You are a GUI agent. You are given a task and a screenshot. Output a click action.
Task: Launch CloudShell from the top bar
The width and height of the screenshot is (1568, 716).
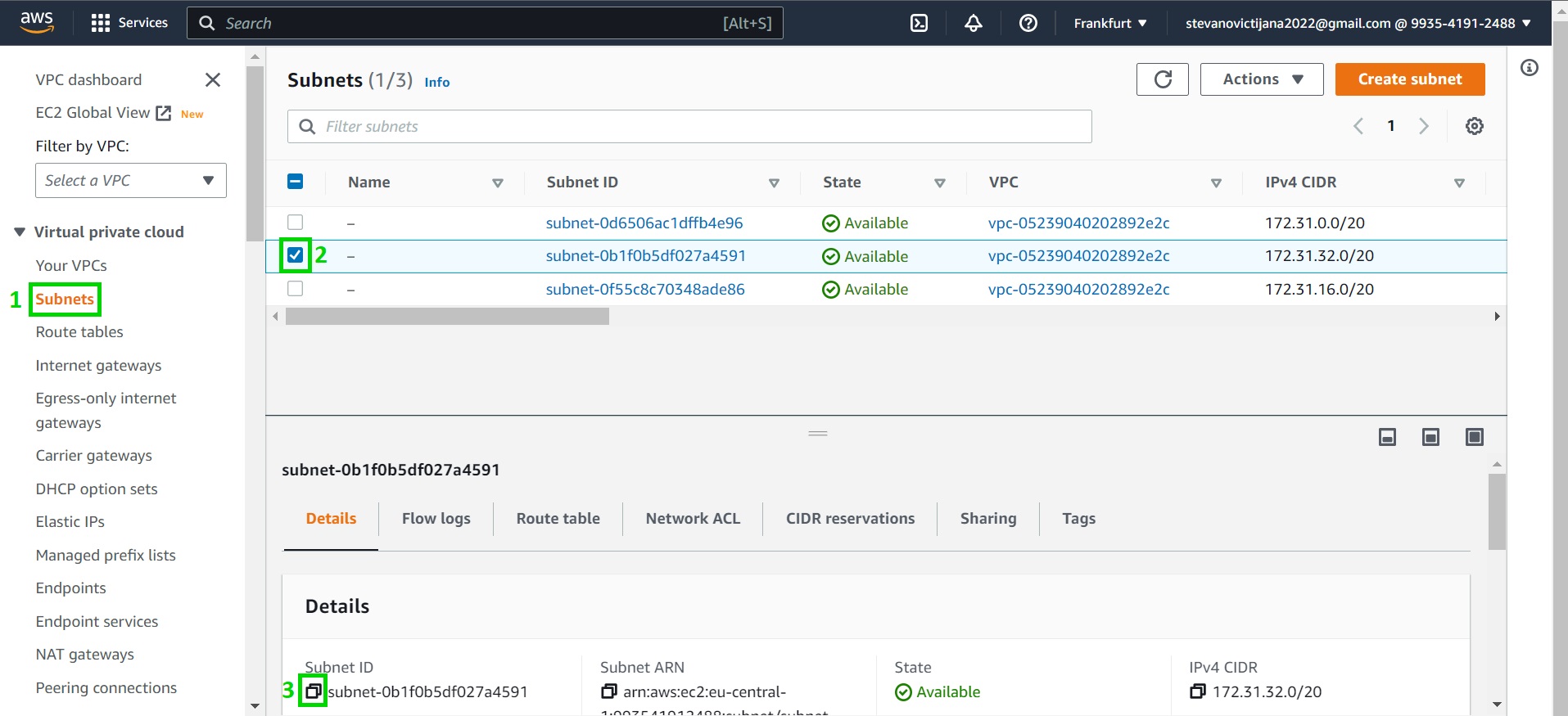pyautogui.click(x=919, y=23)
